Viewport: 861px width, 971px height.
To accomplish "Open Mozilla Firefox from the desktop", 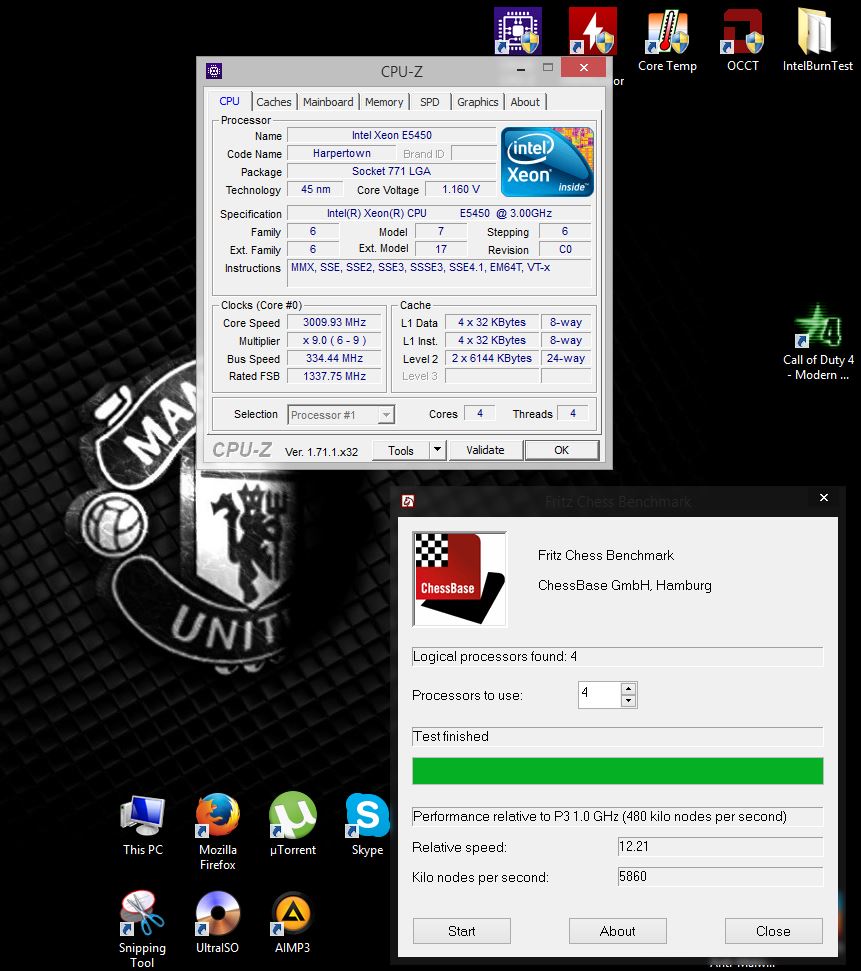I will [x=217, y=818].
